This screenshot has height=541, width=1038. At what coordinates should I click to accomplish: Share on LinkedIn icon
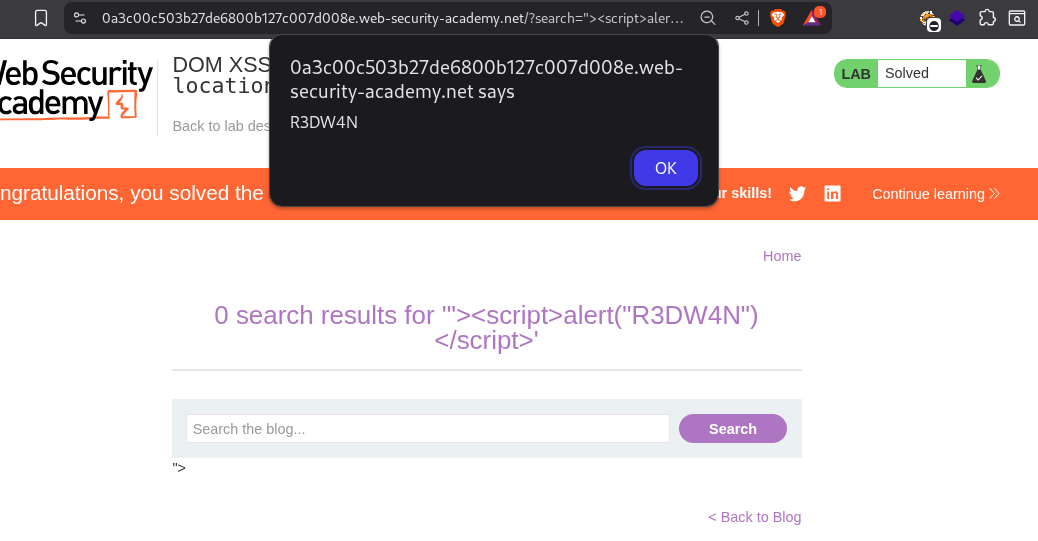pos(832,194)
